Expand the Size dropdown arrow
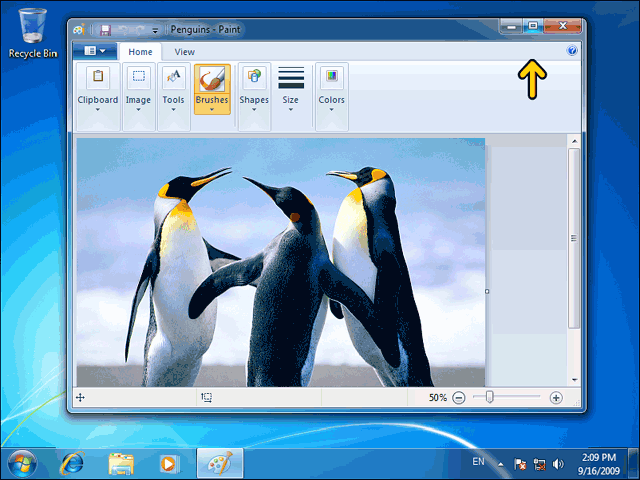 [x=290, y=109]
